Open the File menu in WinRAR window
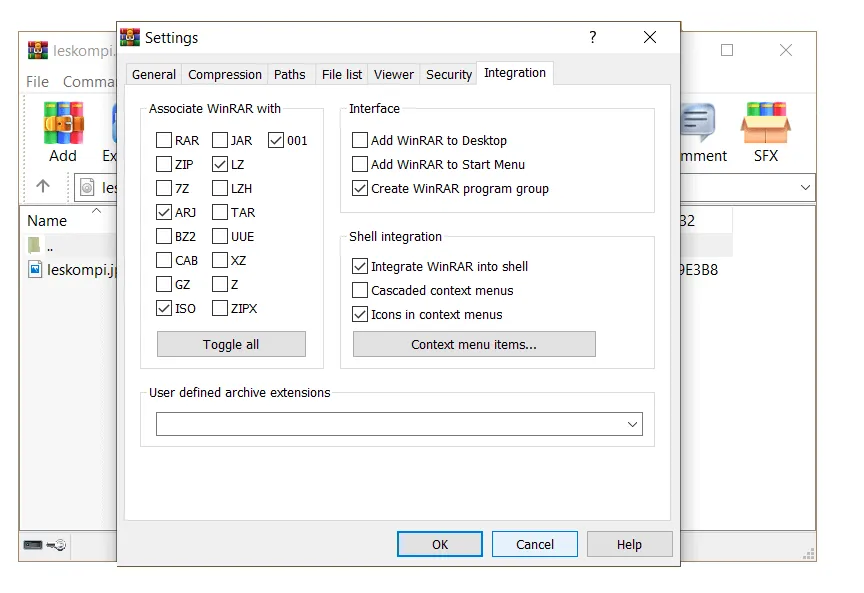 tap(37, 82)
